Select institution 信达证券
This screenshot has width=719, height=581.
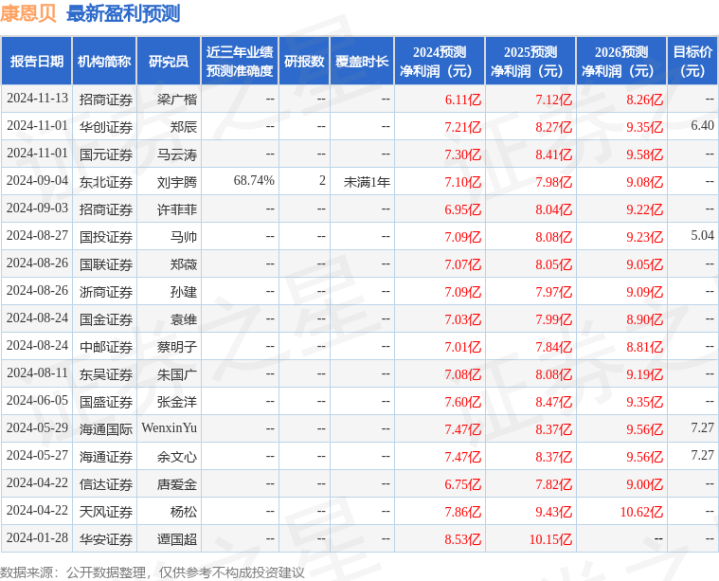[x=106, y=485]
